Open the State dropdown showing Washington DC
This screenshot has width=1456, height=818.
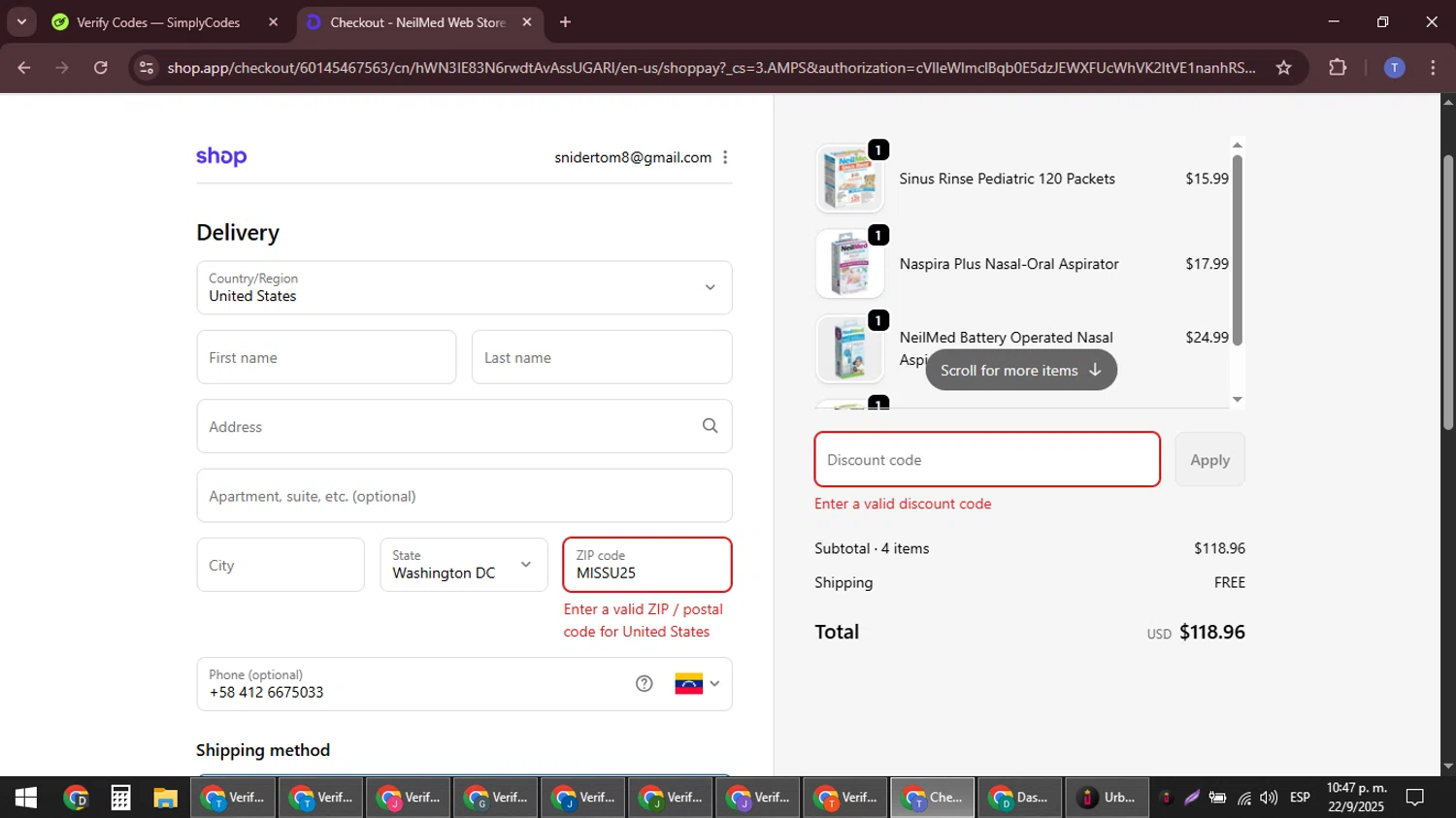464,565
